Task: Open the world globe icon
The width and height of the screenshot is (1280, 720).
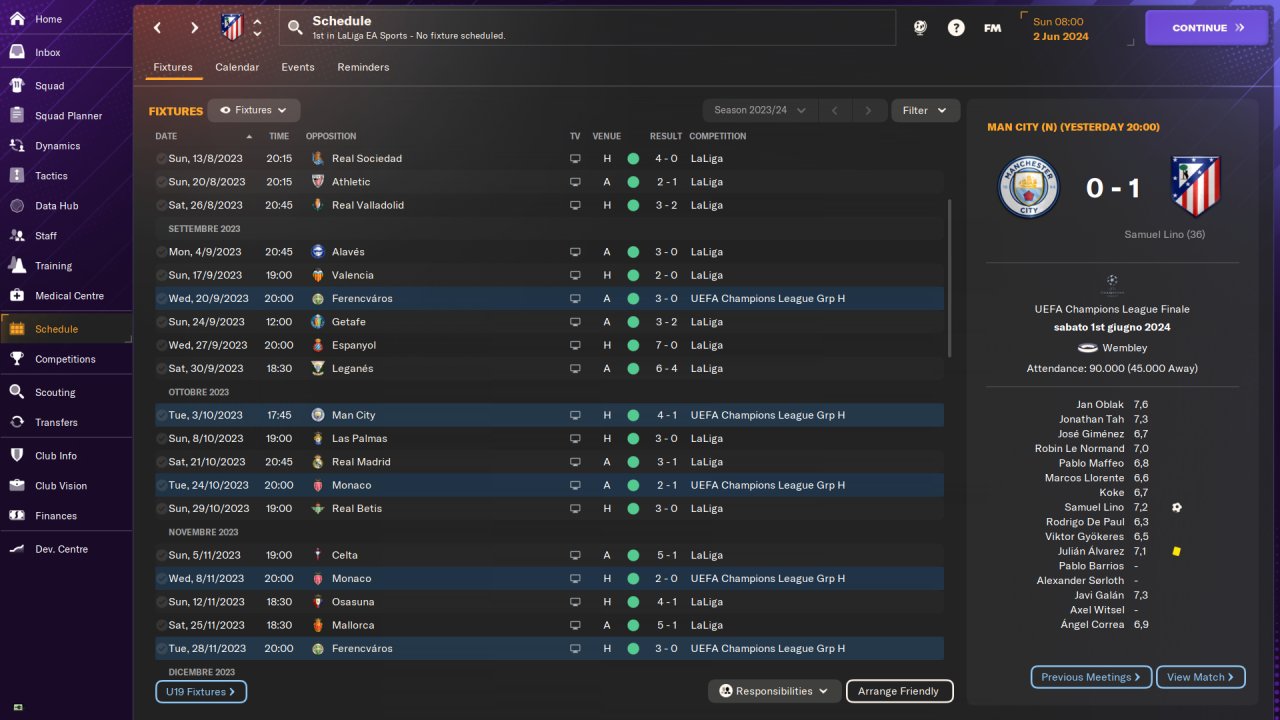Action: pos(920,28)
